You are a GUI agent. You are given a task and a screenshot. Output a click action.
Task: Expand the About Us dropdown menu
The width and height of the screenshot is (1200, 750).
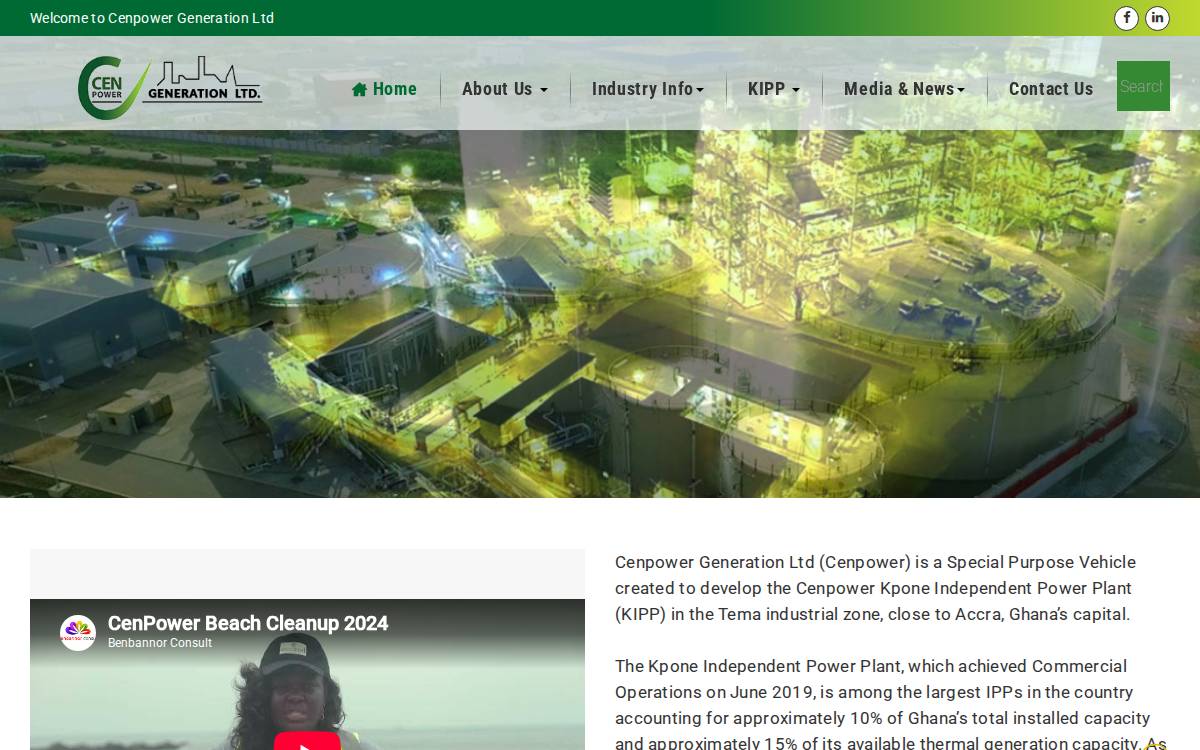pyautogui.click(x=505, y=89)
